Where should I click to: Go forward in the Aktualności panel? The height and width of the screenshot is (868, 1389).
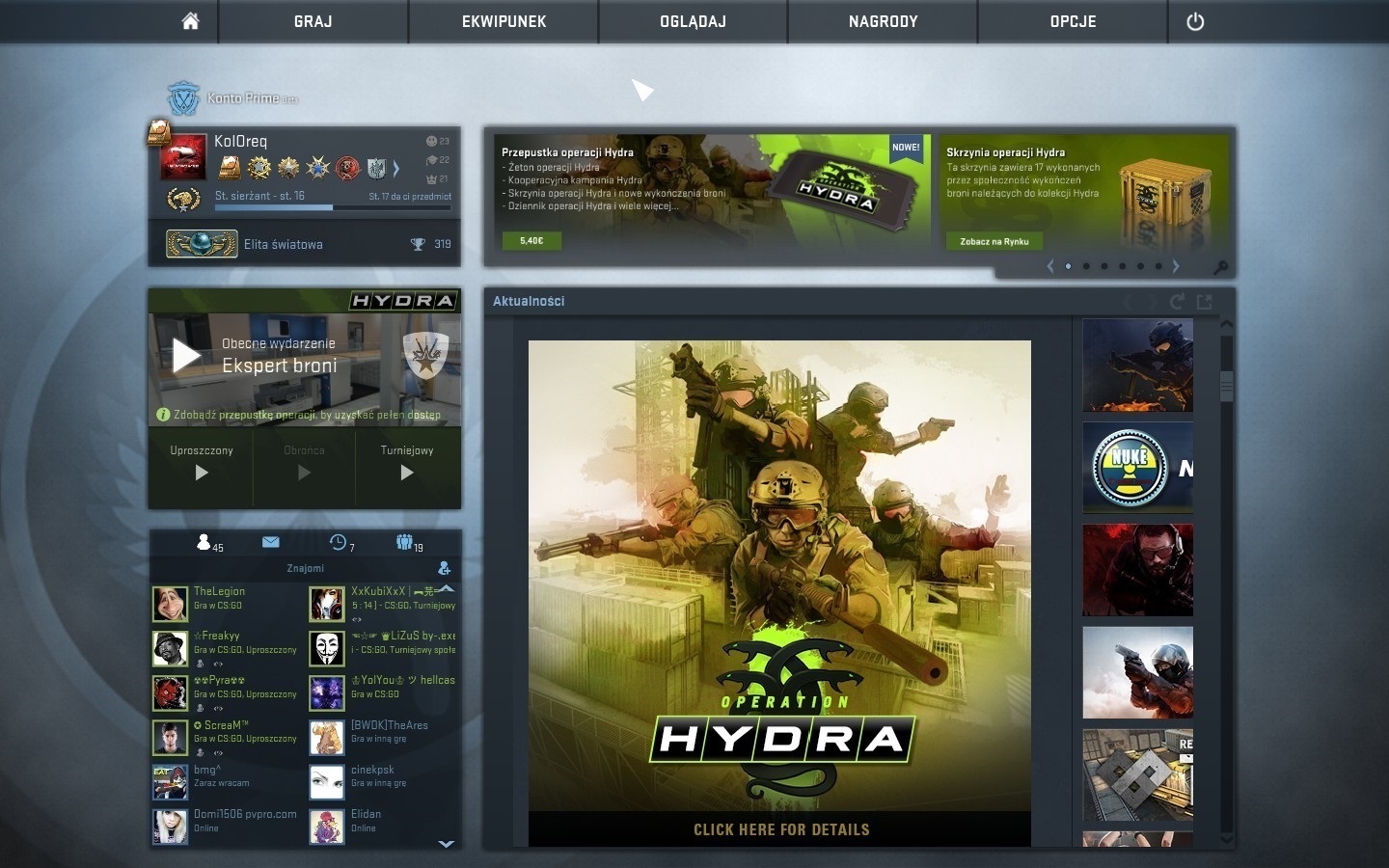click(1151, 302)
